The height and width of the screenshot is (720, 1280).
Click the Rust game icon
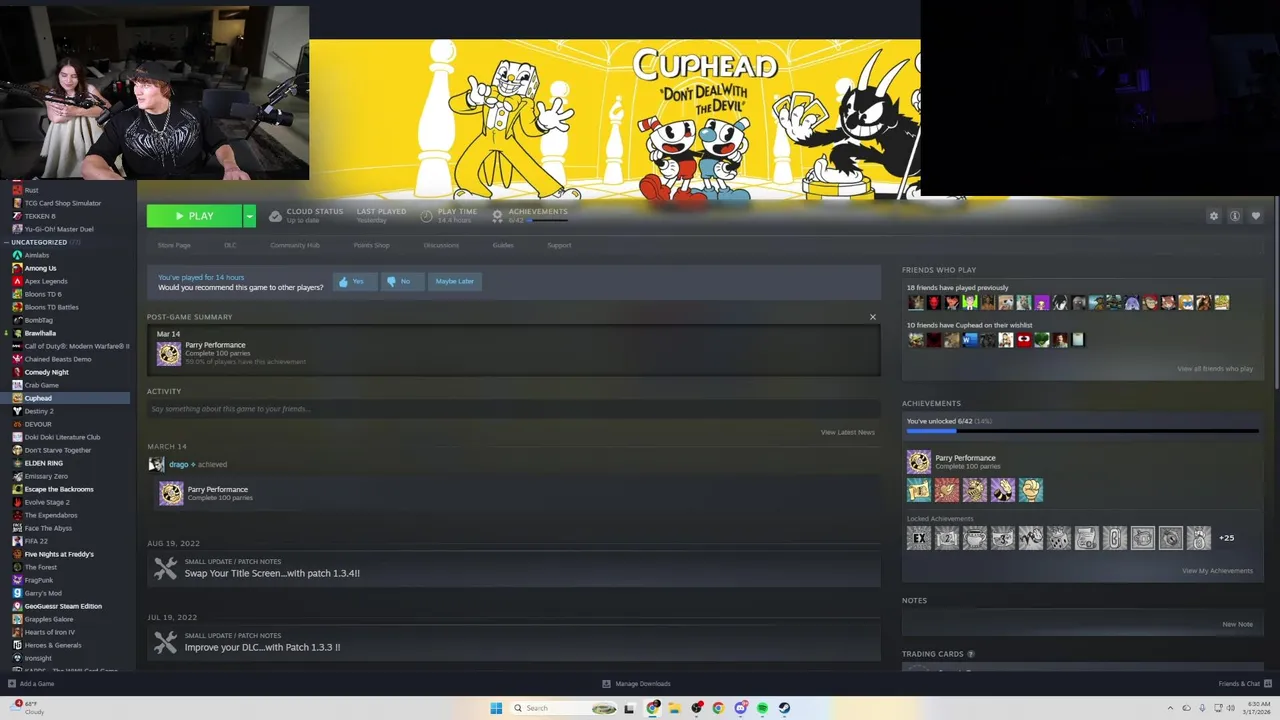[x=17, y=190]
